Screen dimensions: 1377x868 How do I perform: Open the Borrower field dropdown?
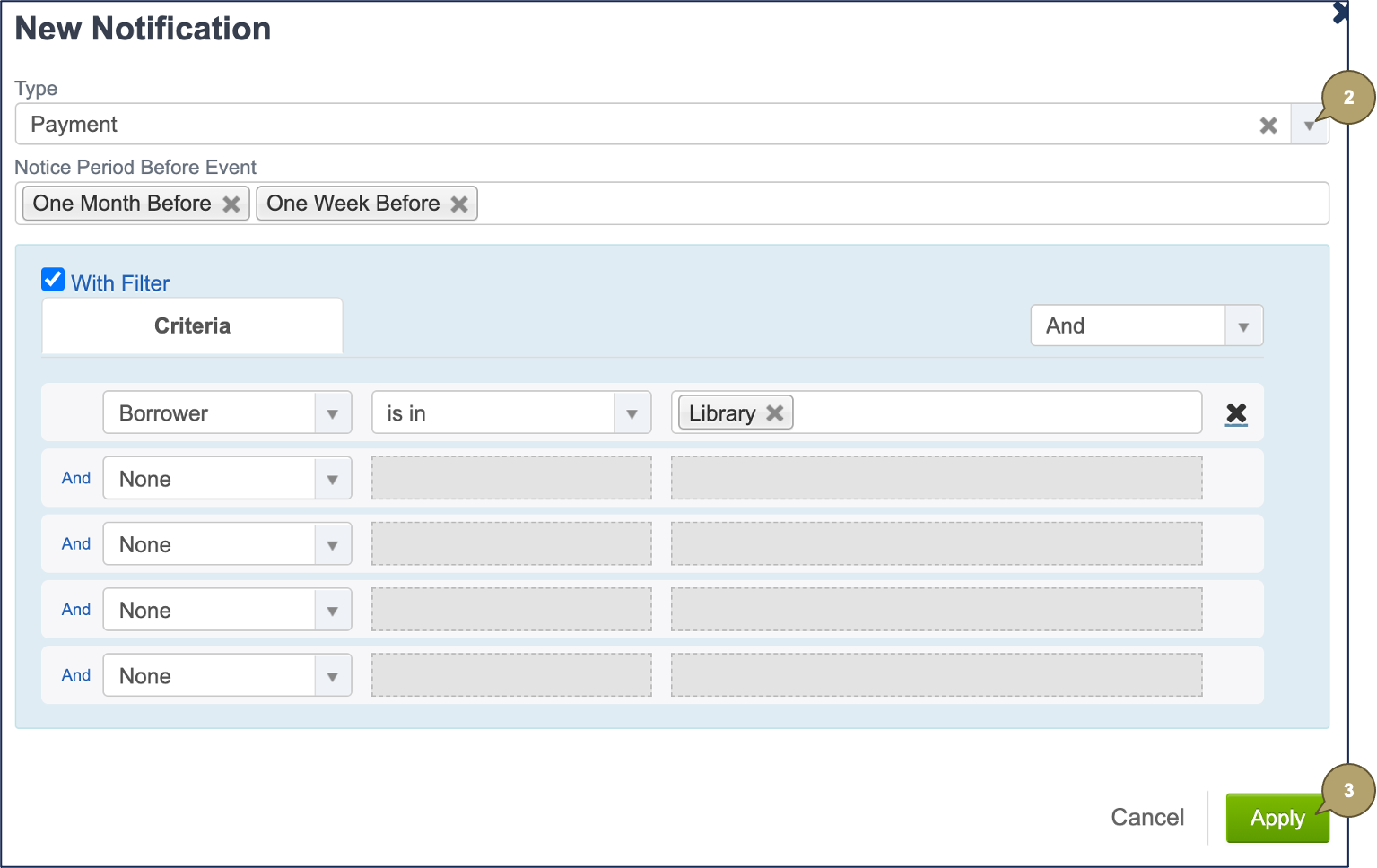click(x=332, y=413)
